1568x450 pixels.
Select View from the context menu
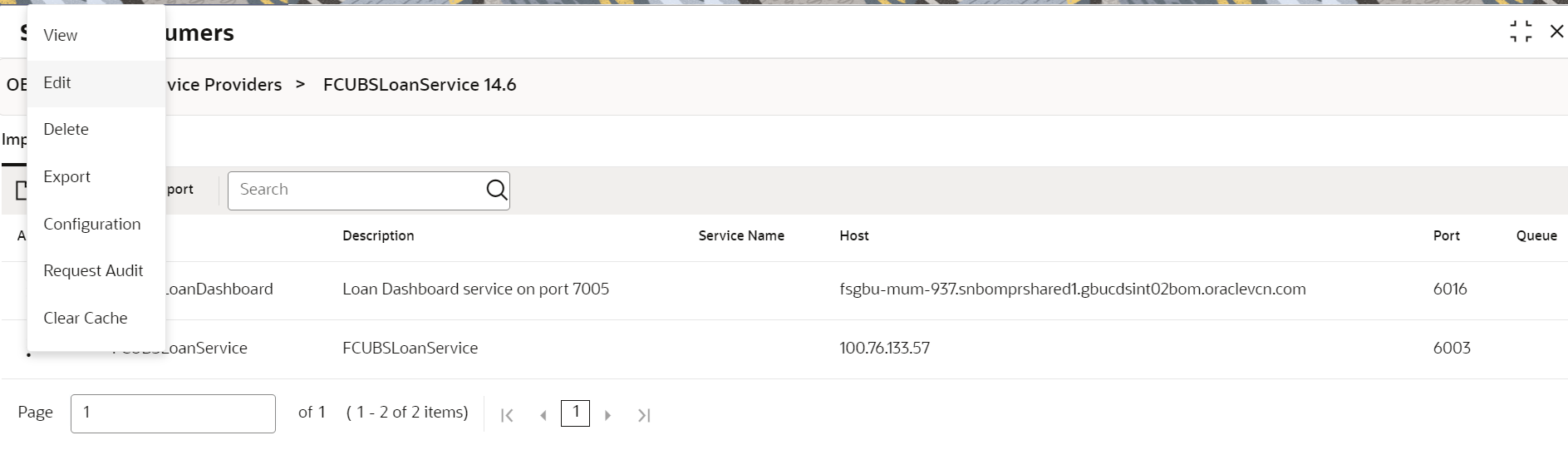[61, 36]
